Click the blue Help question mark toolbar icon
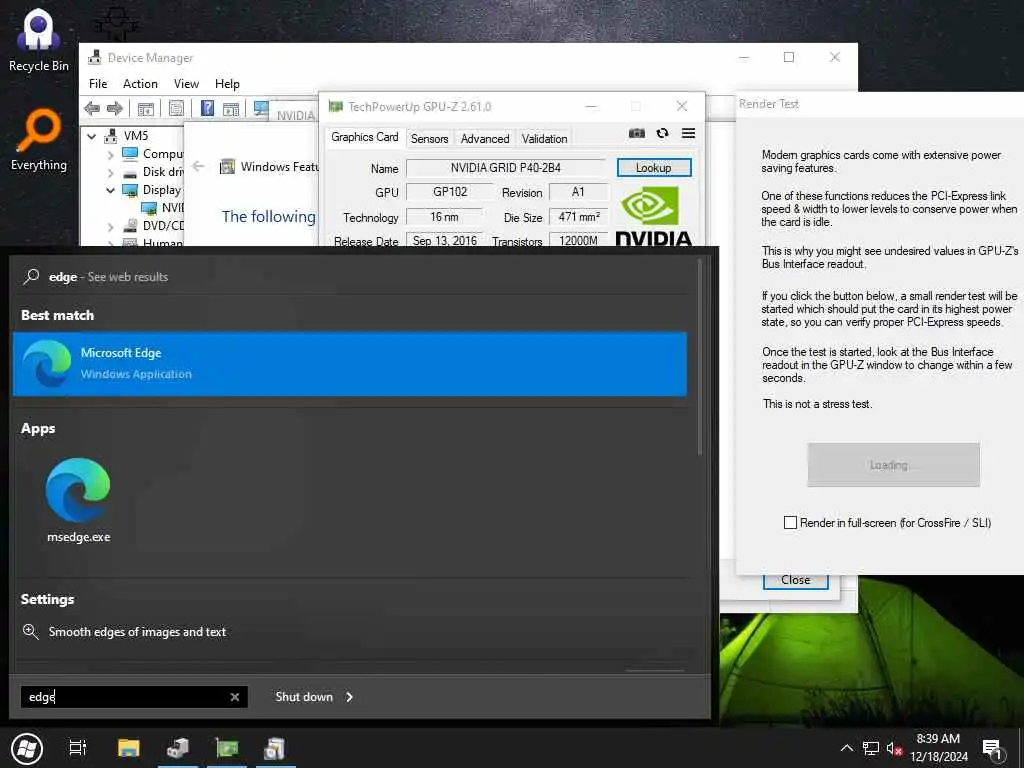The width and height of the screenshot is (1024, 768). [x=207, y=108]
